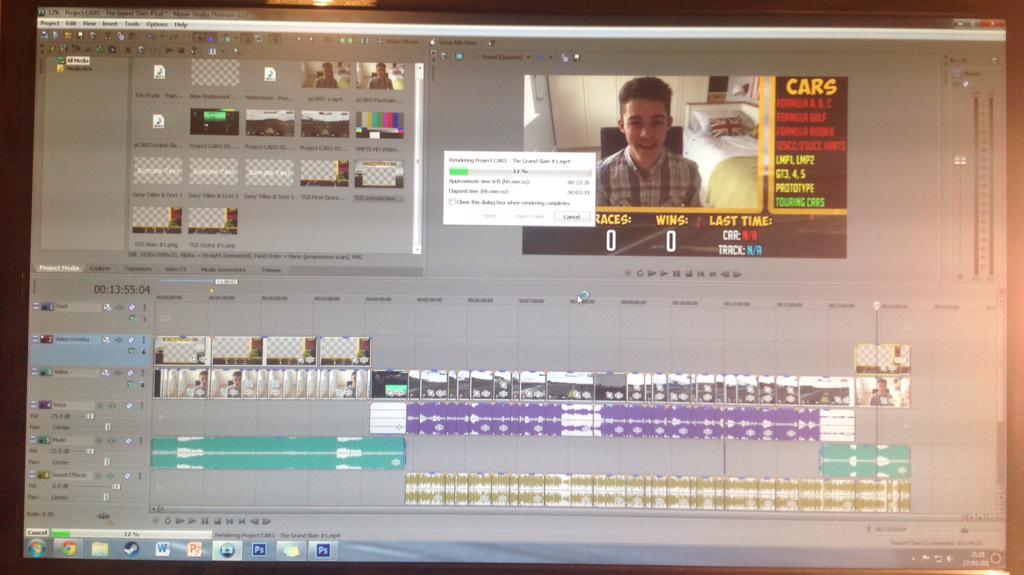This screenshot has height=575, width=1024.
Task: Open Microsoft Word from the taskbar
Action: (x=163, y=550)
